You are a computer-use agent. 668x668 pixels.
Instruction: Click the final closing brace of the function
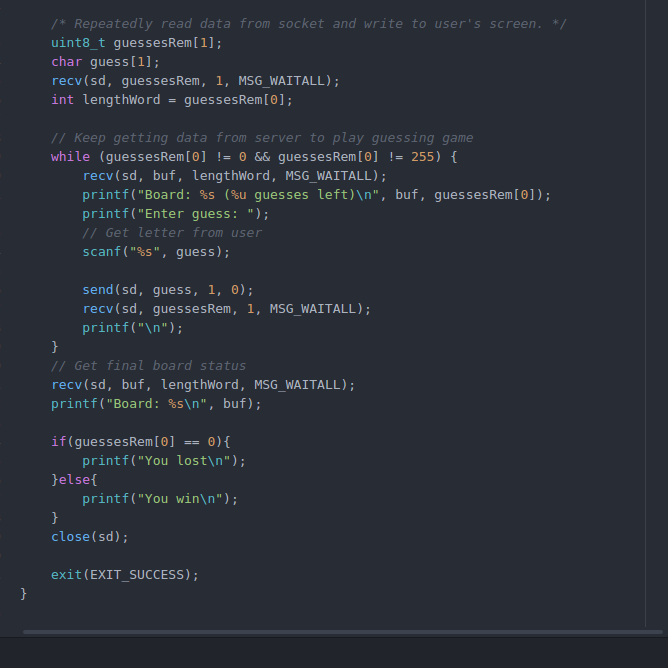point(23,594)
